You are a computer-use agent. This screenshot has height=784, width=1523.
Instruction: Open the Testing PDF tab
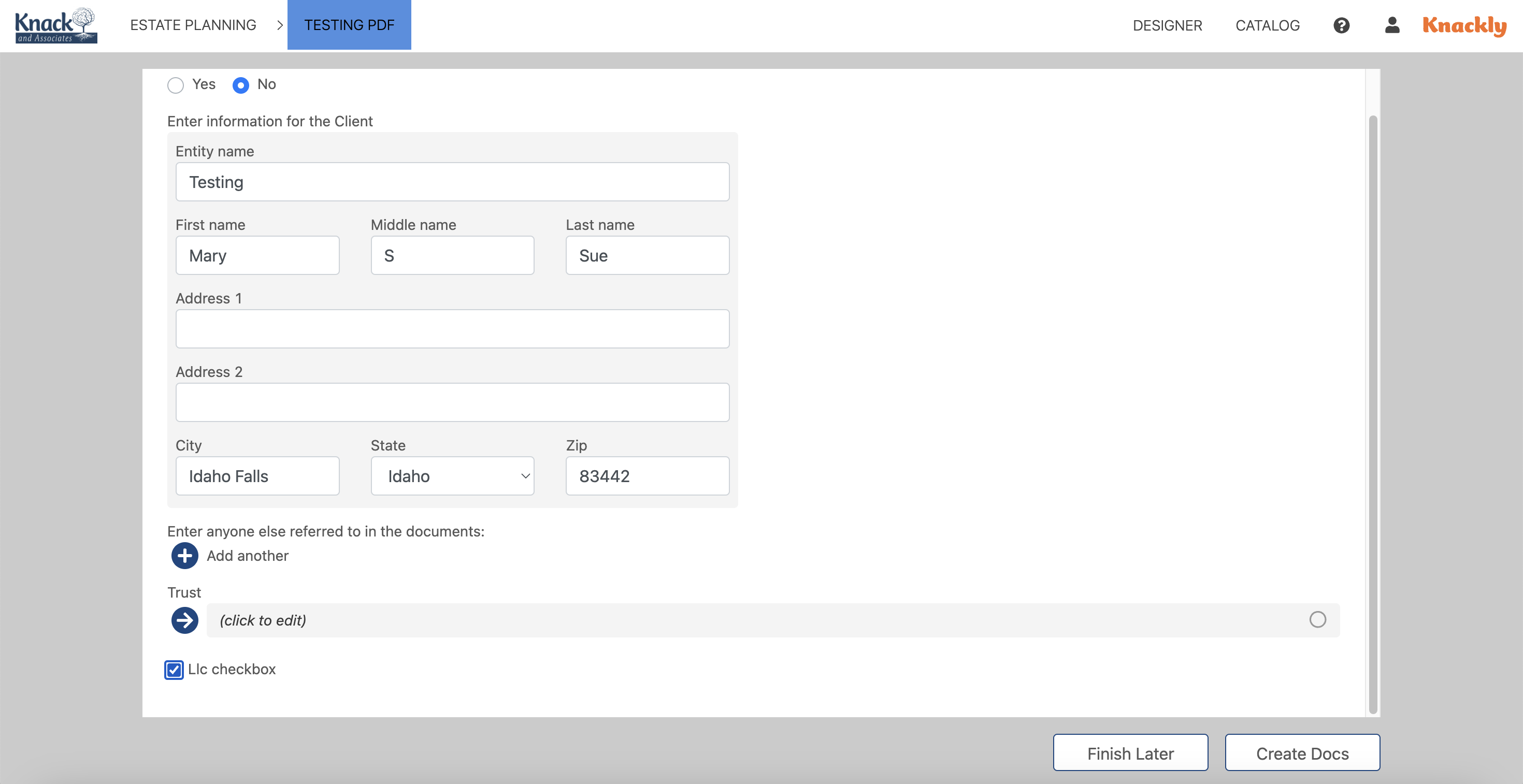(349, 25)
